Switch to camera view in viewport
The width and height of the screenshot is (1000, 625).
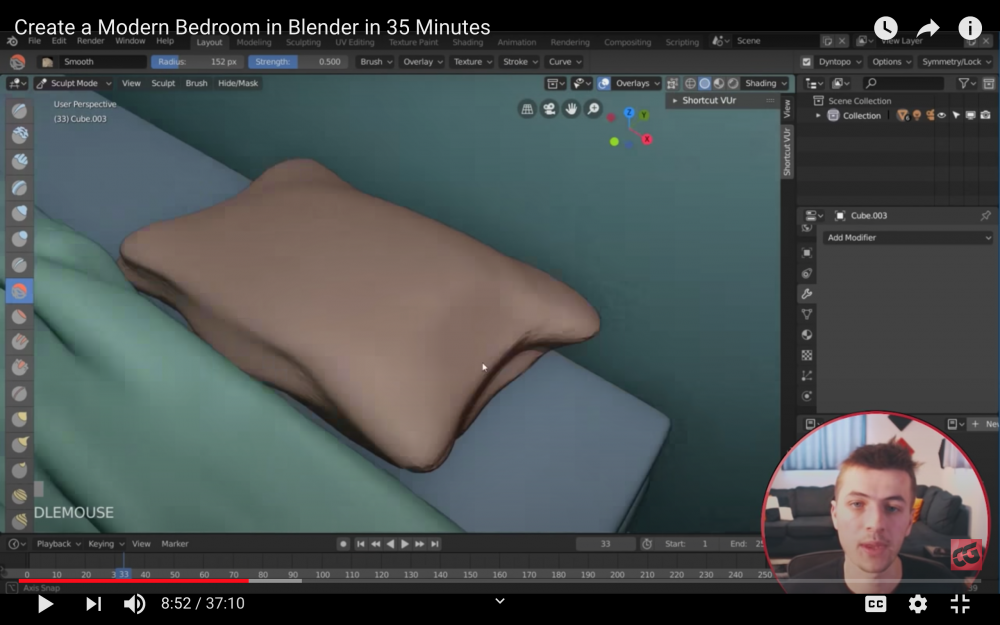(549, 109)
